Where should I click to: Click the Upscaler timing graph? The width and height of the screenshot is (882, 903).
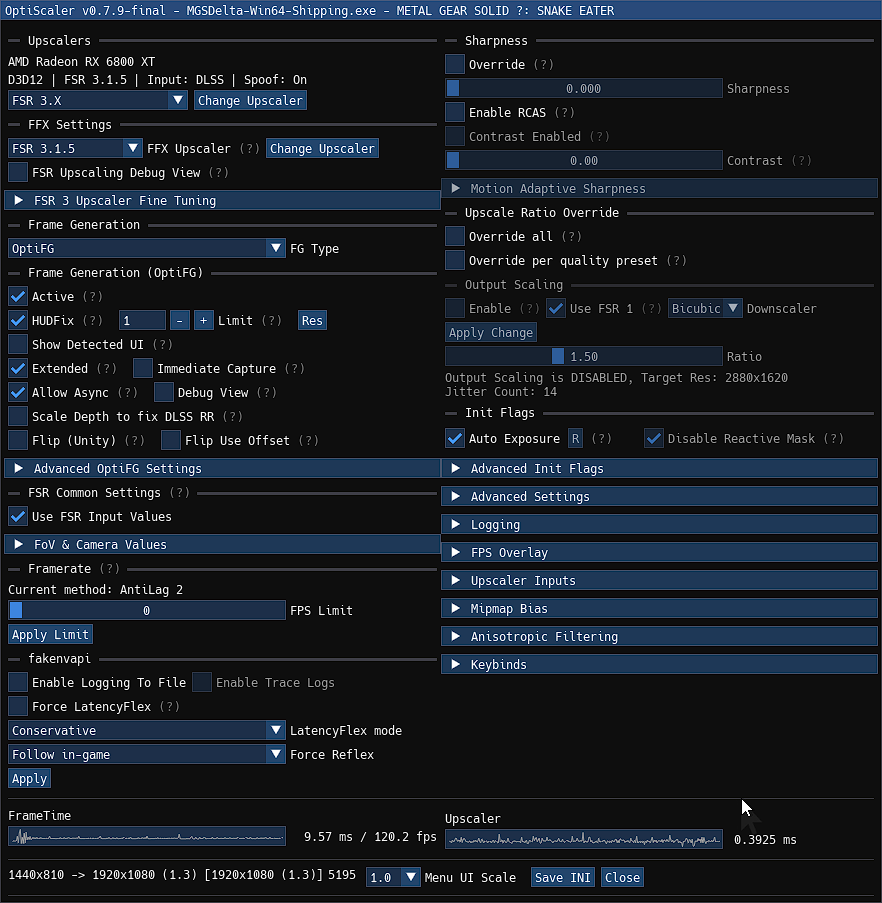tap(584, 839)
